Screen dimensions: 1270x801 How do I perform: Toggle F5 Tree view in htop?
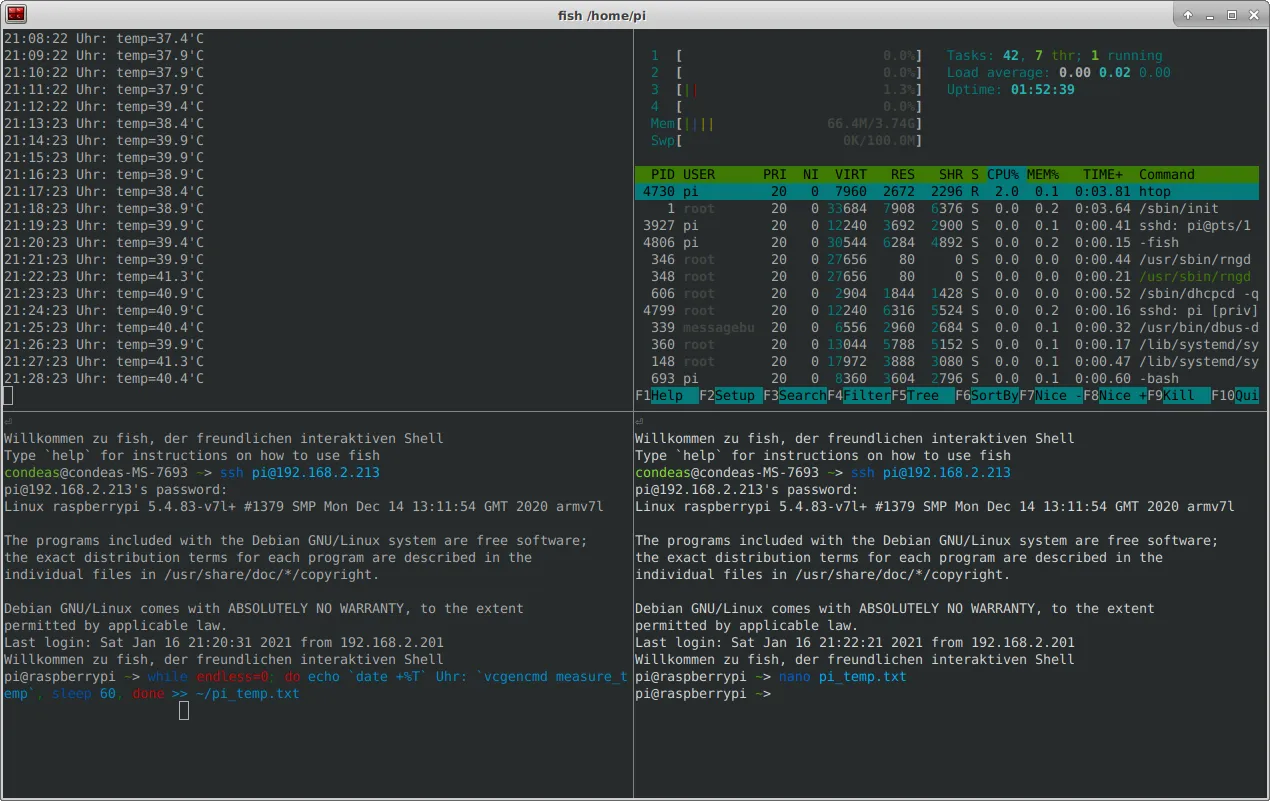point(923,396)
